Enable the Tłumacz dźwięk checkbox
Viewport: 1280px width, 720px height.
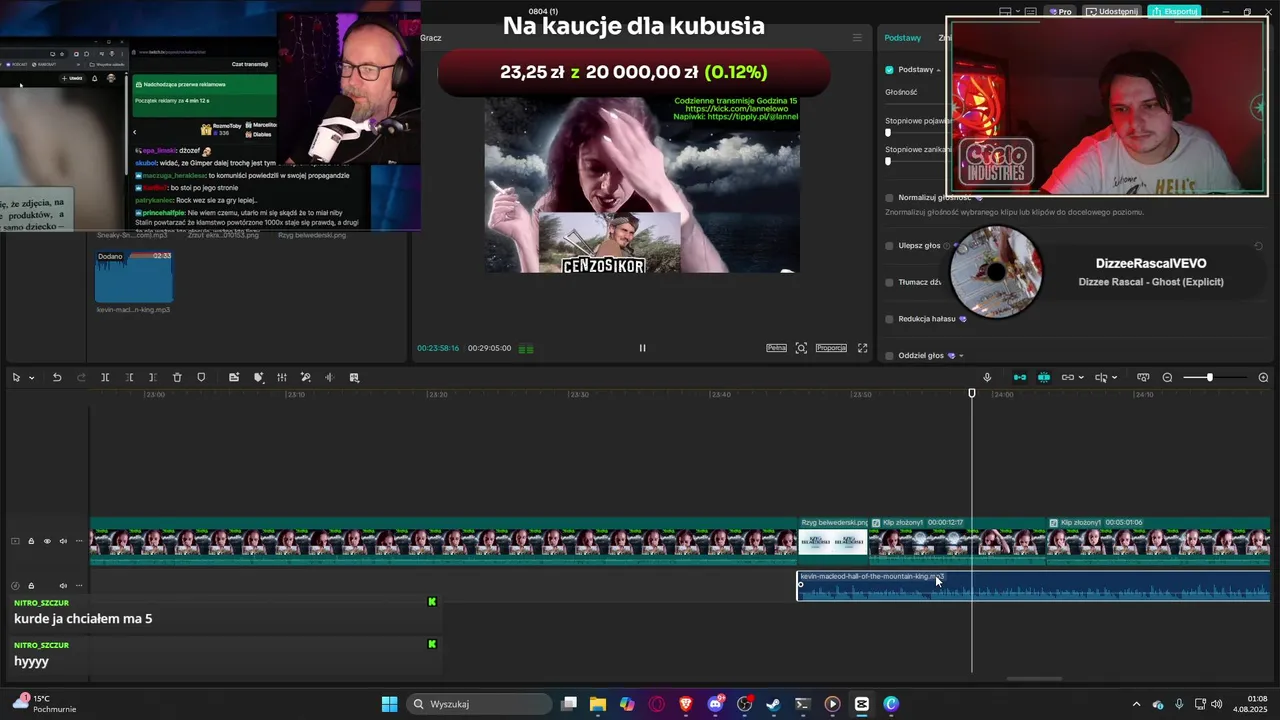tap(889, 282)
